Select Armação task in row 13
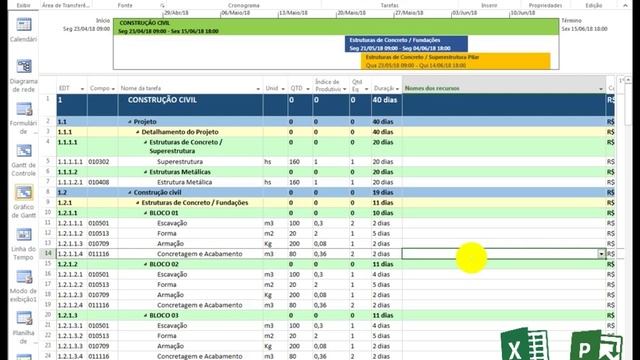640x360 pixels. click(170, 244)
